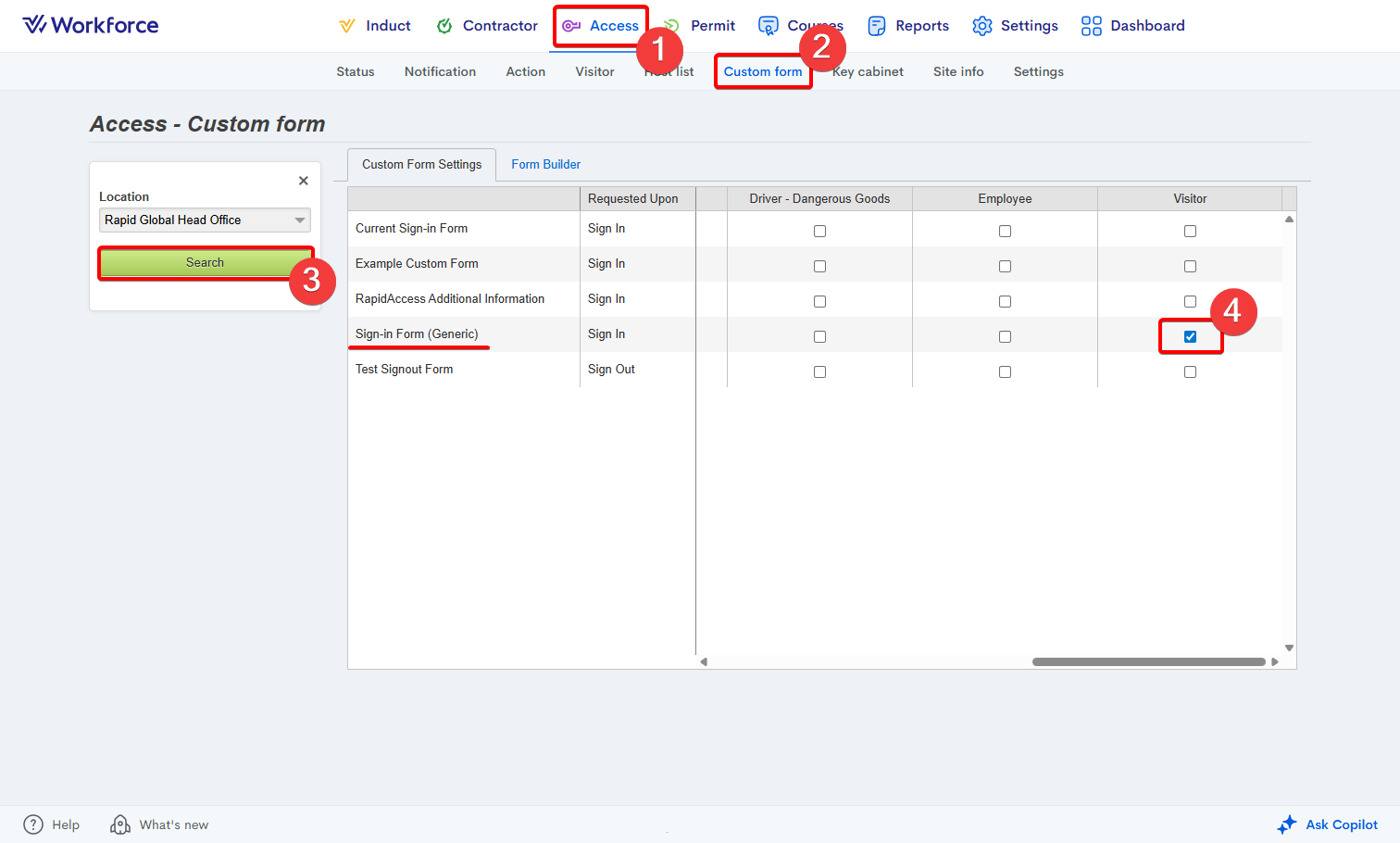This screenshot has width=1400, height=843.
Task: Launch Ask Copilot sparkle icon
Action: pyautogui.click(x=1287, y=824)
